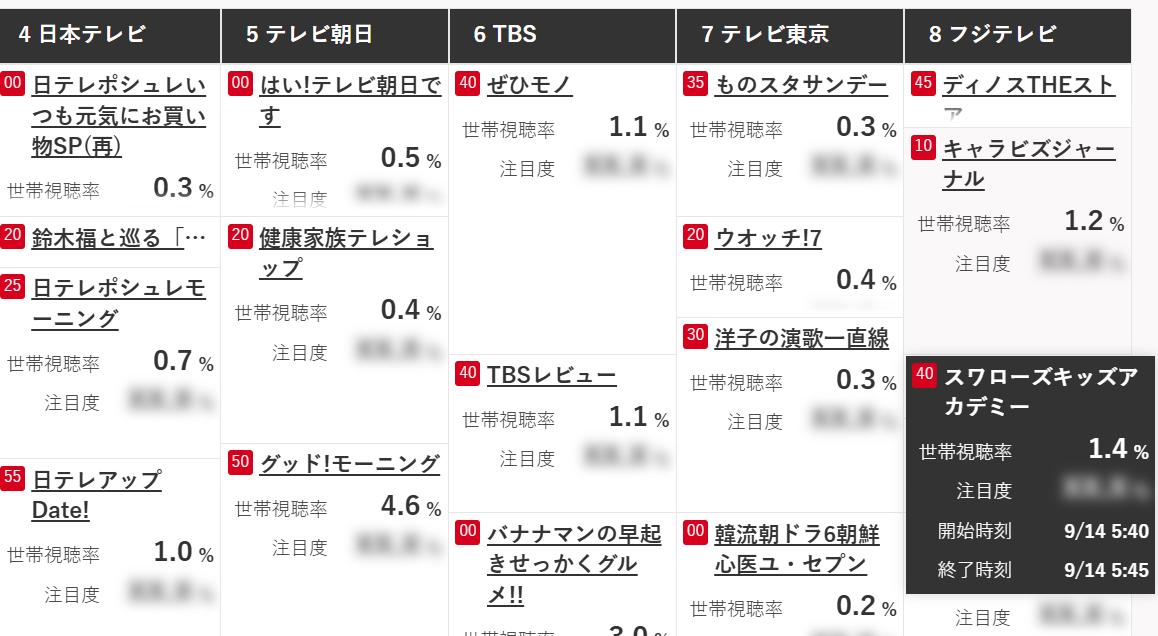Click はい!テレビ朝日です program link
The height and width of the screenshot is (636, 1158).
click(349, 100)
